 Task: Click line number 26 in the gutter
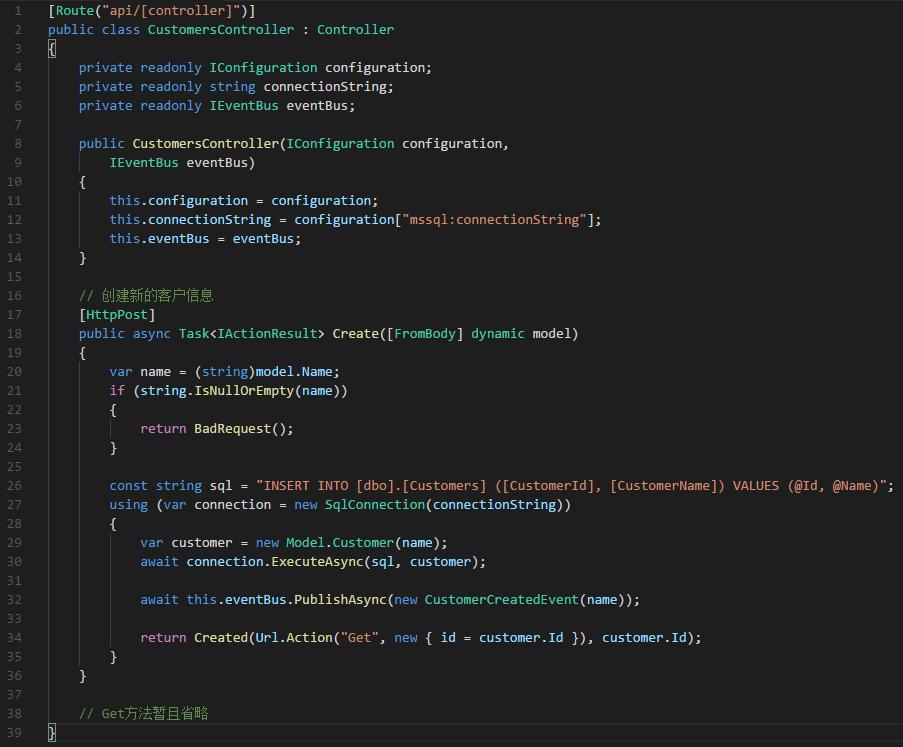(x=14, y=486)
